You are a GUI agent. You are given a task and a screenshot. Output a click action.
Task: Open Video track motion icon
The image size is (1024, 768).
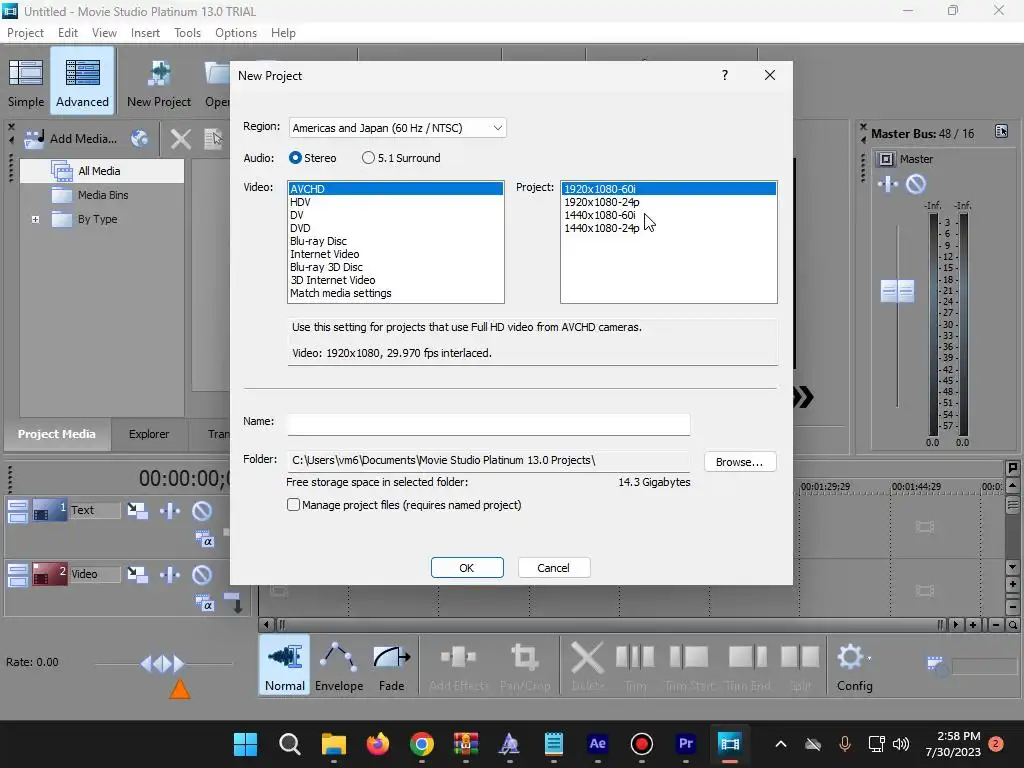pyautogui.click(x=137, y=574)
